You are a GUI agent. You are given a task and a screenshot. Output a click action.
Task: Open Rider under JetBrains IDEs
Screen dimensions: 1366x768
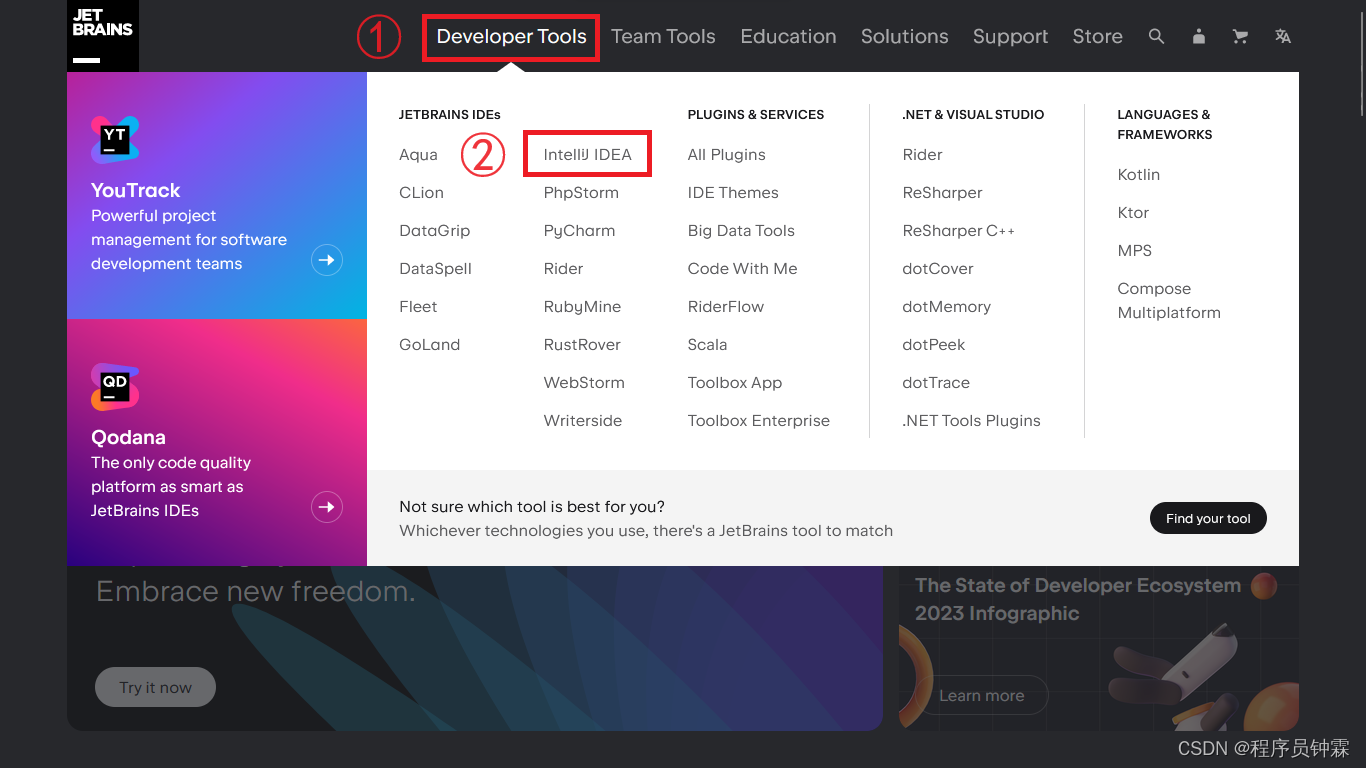coord(563,269)
